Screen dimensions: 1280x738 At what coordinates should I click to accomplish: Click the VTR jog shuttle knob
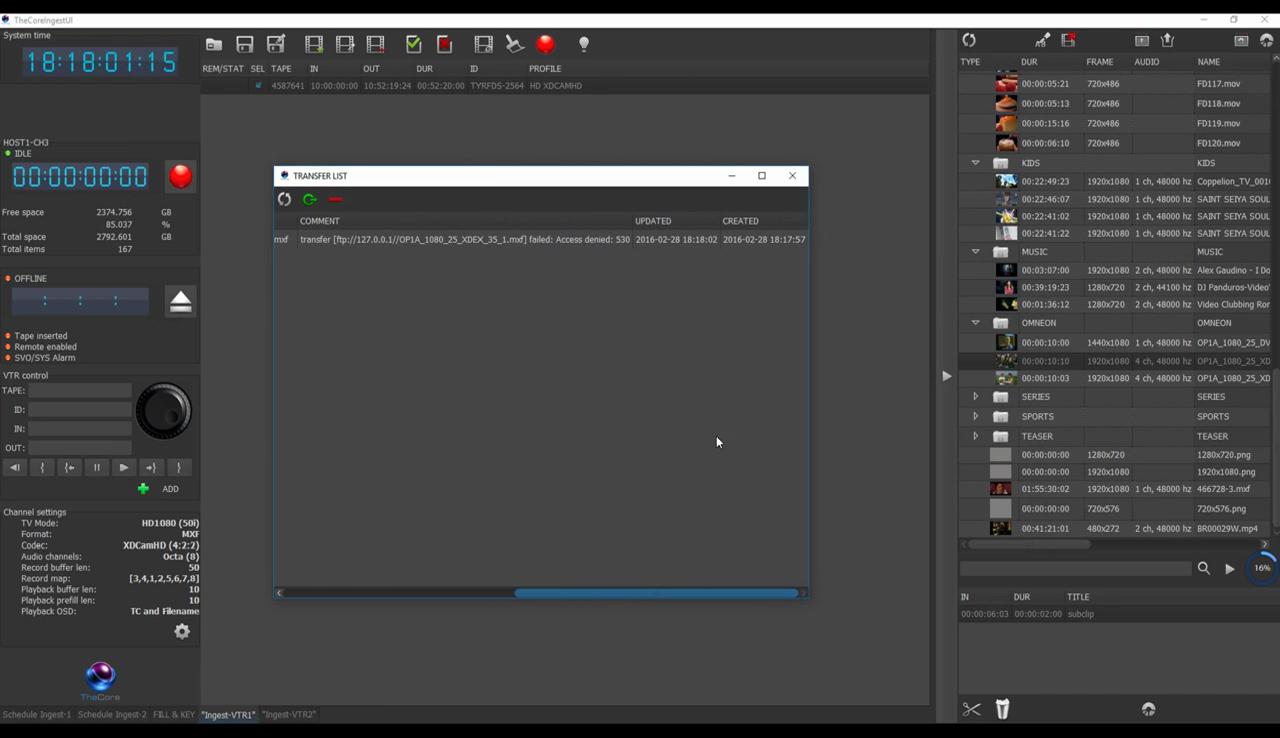click(x=163, y=410)
